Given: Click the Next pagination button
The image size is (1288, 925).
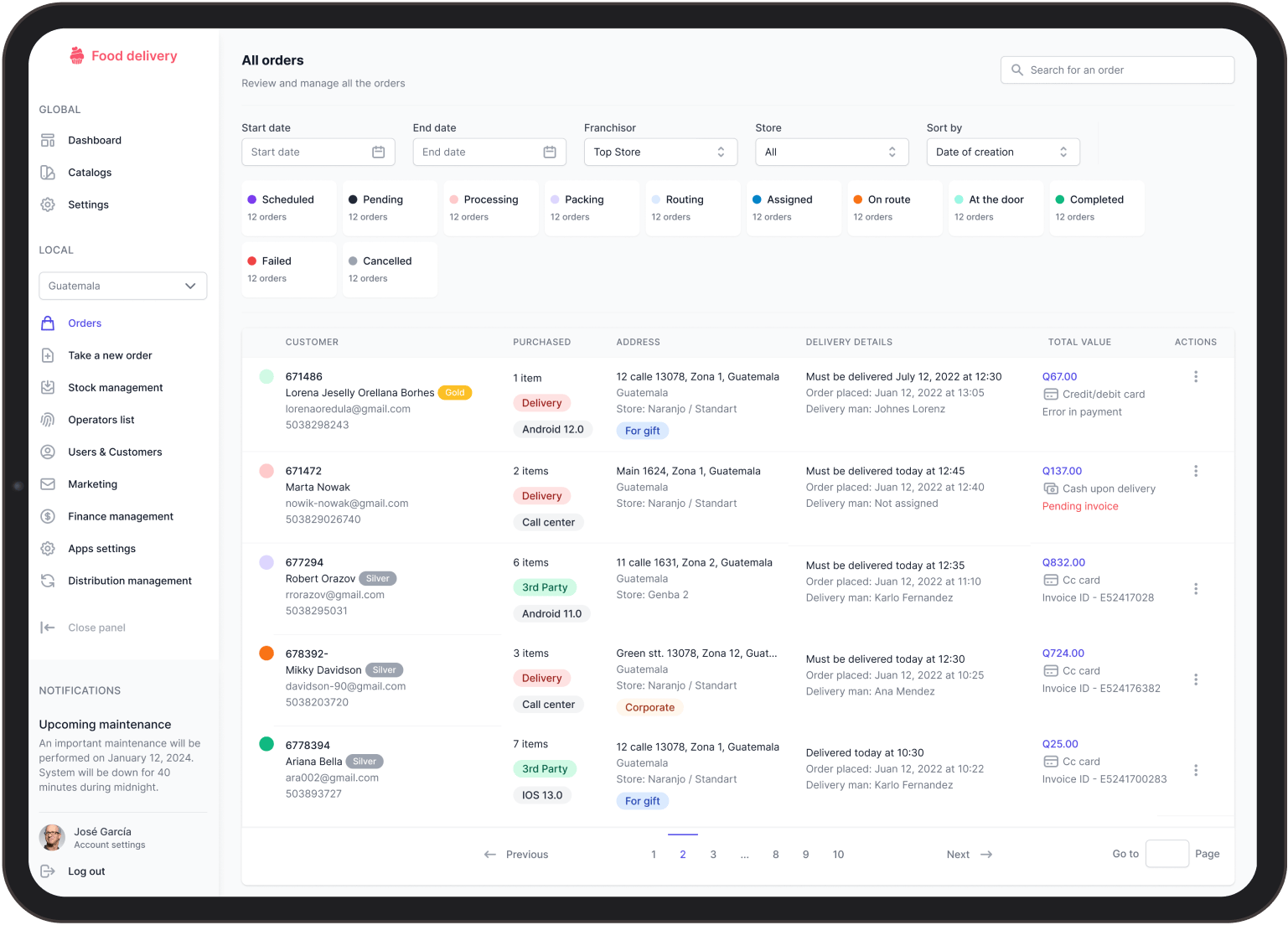Looking at the screenshot, I should point(969,855).
